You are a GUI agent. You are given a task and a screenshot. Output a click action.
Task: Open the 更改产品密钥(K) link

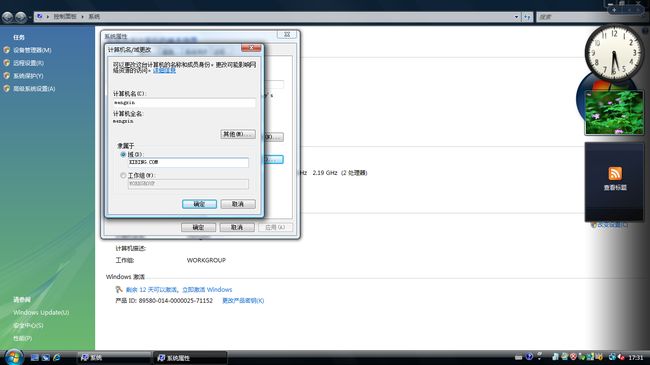point(243,301)
